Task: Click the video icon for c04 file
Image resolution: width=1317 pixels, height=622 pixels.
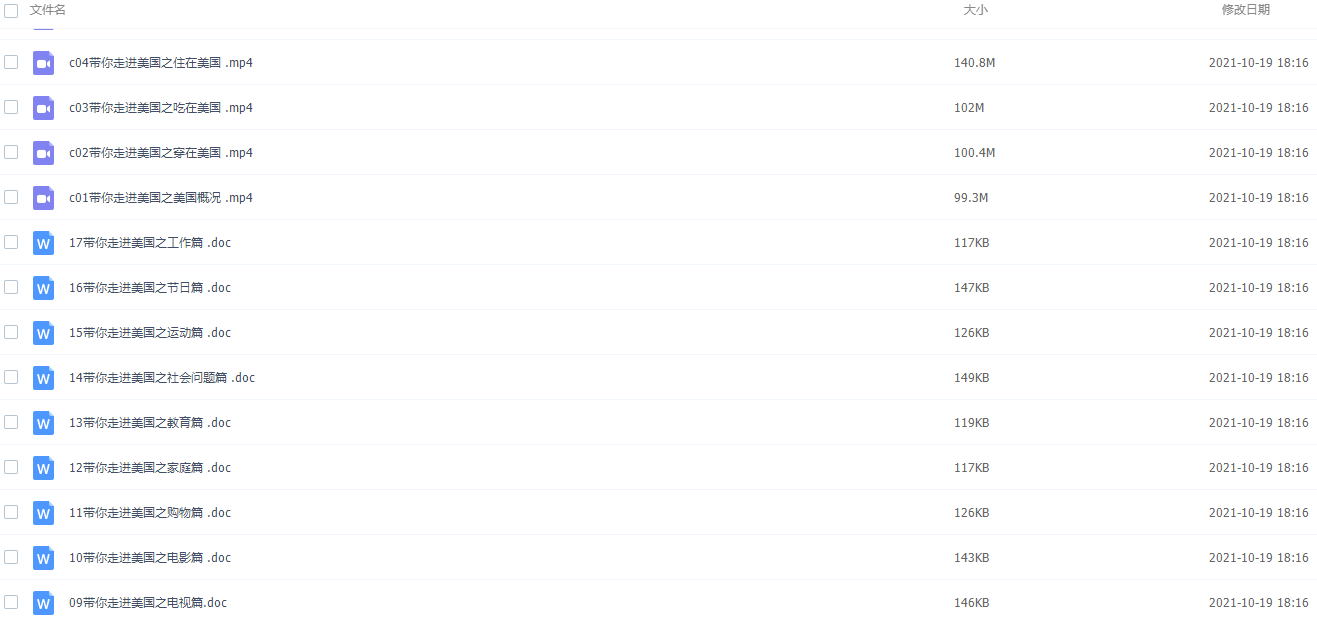Action: coord(43,63)
